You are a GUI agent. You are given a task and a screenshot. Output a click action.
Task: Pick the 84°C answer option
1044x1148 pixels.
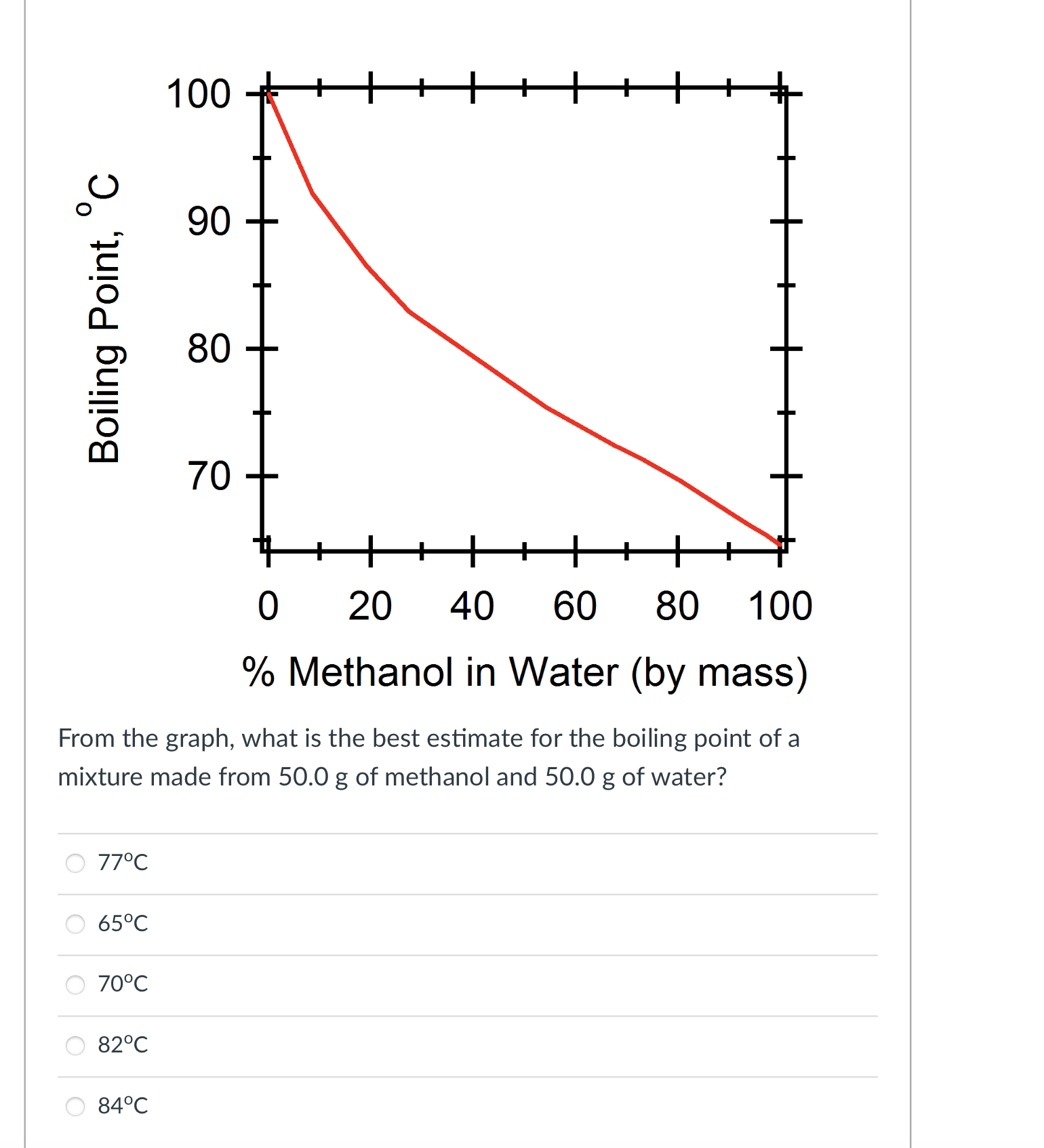click(75, 1107)
